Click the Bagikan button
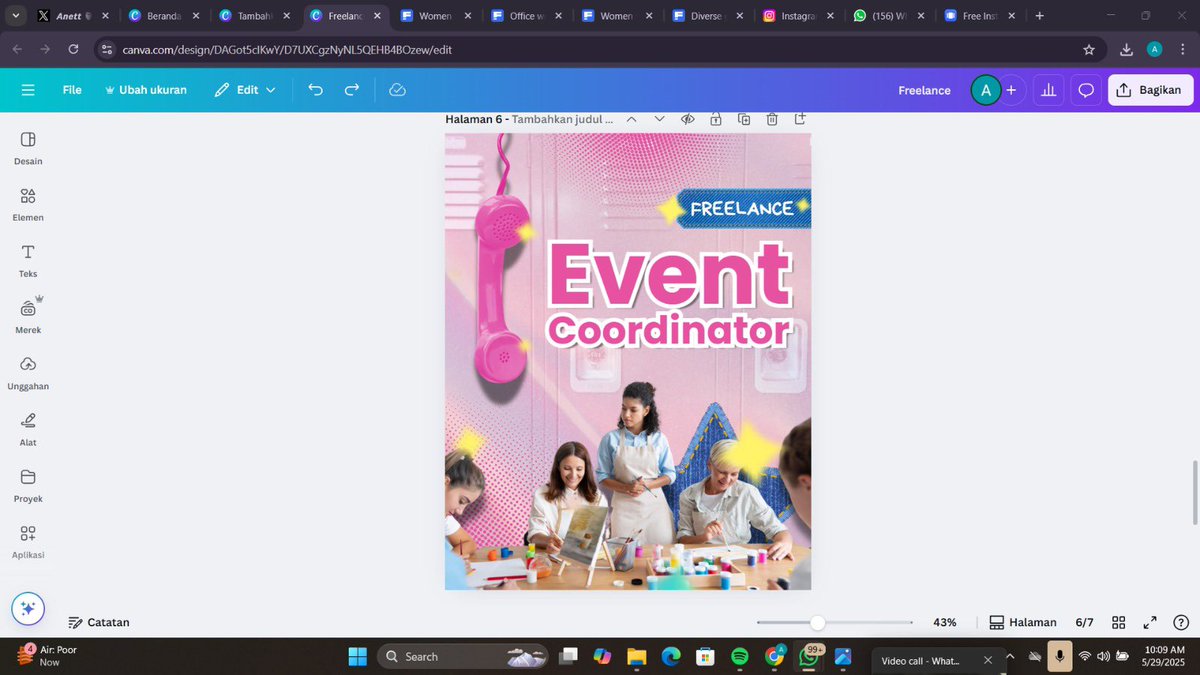Image resolution: width=1200 pixels, height=675 pixels. point(1149,90)
